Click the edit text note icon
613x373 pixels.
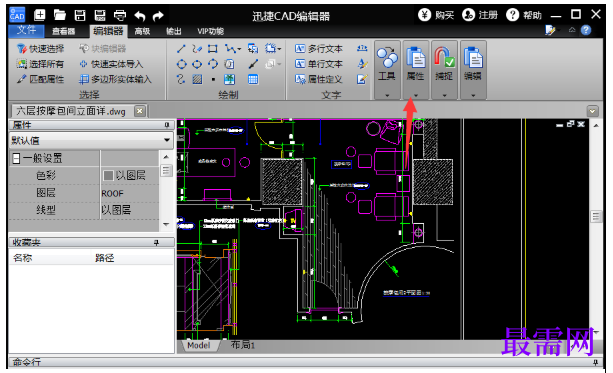pyautogui.click(x=362, y=79)
